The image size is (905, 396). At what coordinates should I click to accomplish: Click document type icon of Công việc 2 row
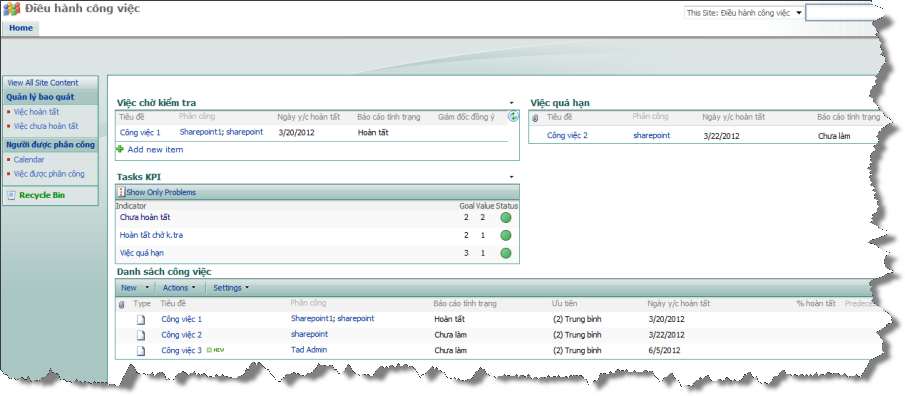pyautogui.click(x=141, y=335)
